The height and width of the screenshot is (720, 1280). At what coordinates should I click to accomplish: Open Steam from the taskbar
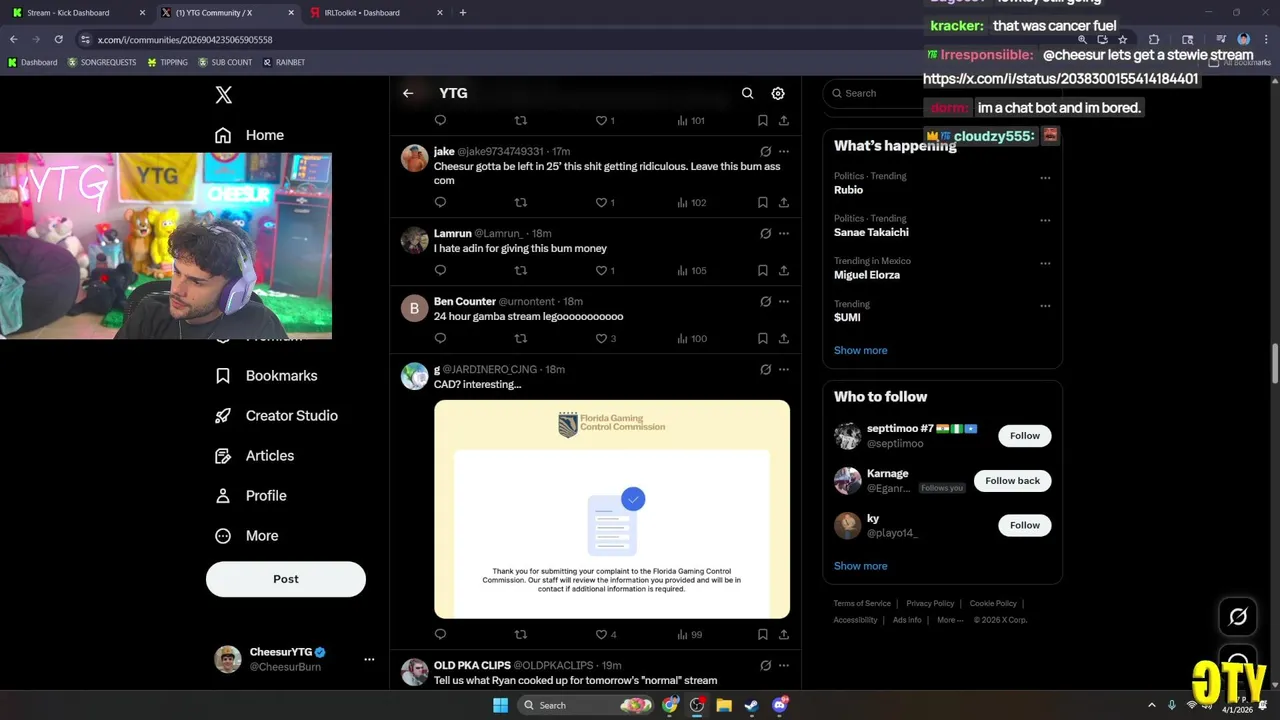[x=751, y=705]
